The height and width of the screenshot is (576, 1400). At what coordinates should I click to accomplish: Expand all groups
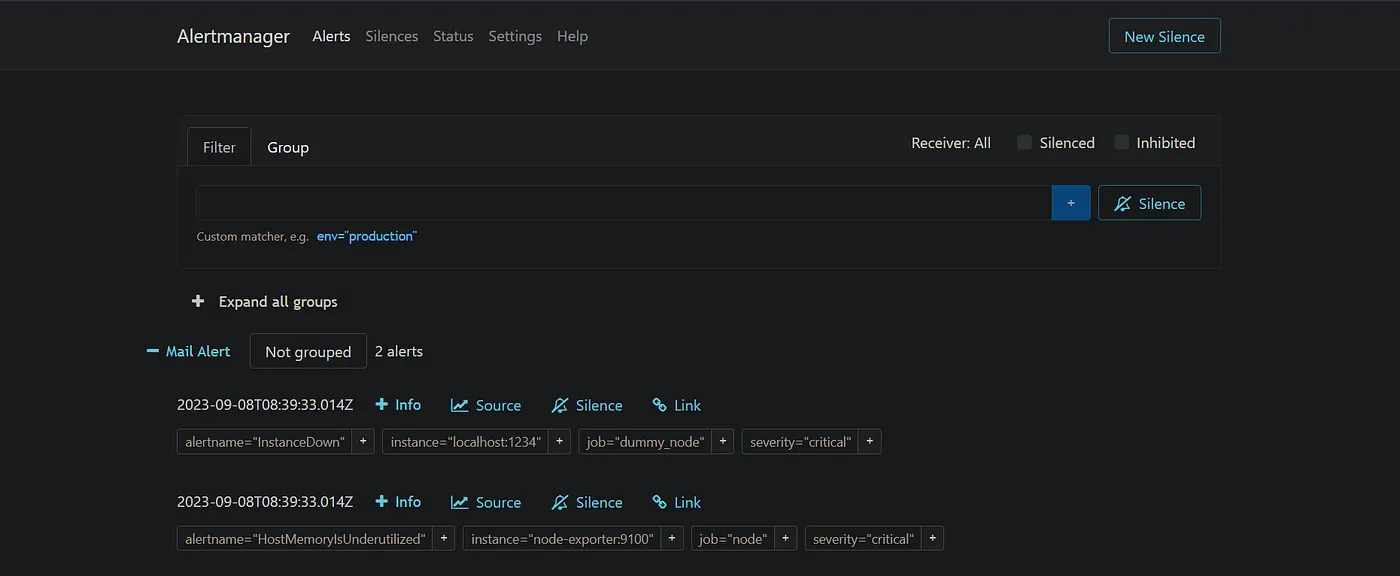click(x=265, y=301)
